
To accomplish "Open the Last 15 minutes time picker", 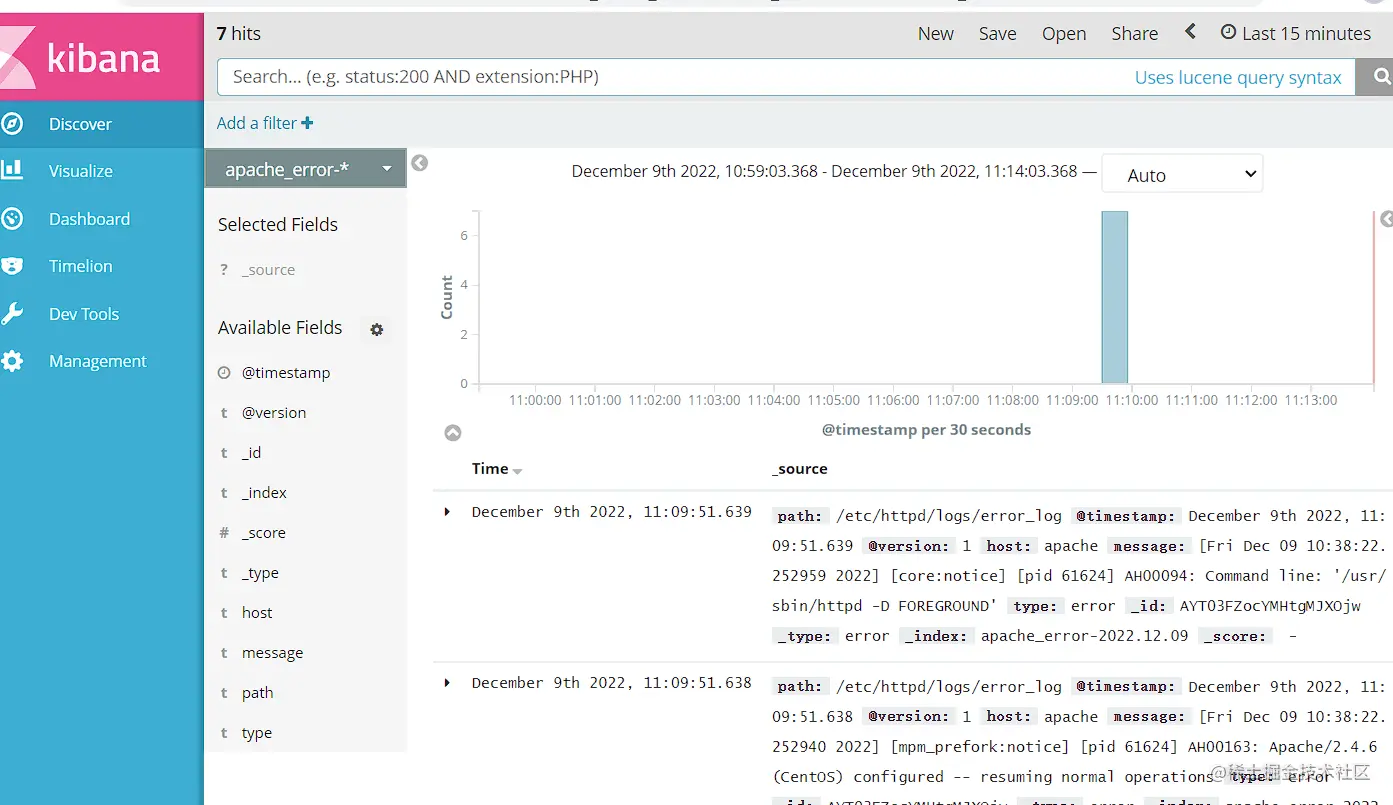I will pyautogui.click(x=1296, y=34).
